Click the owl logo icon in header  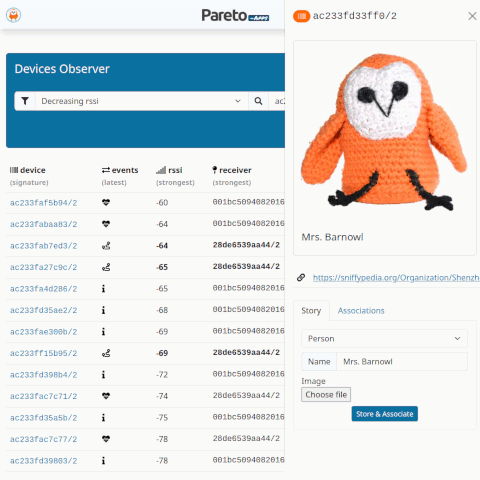tap(13, 15)
